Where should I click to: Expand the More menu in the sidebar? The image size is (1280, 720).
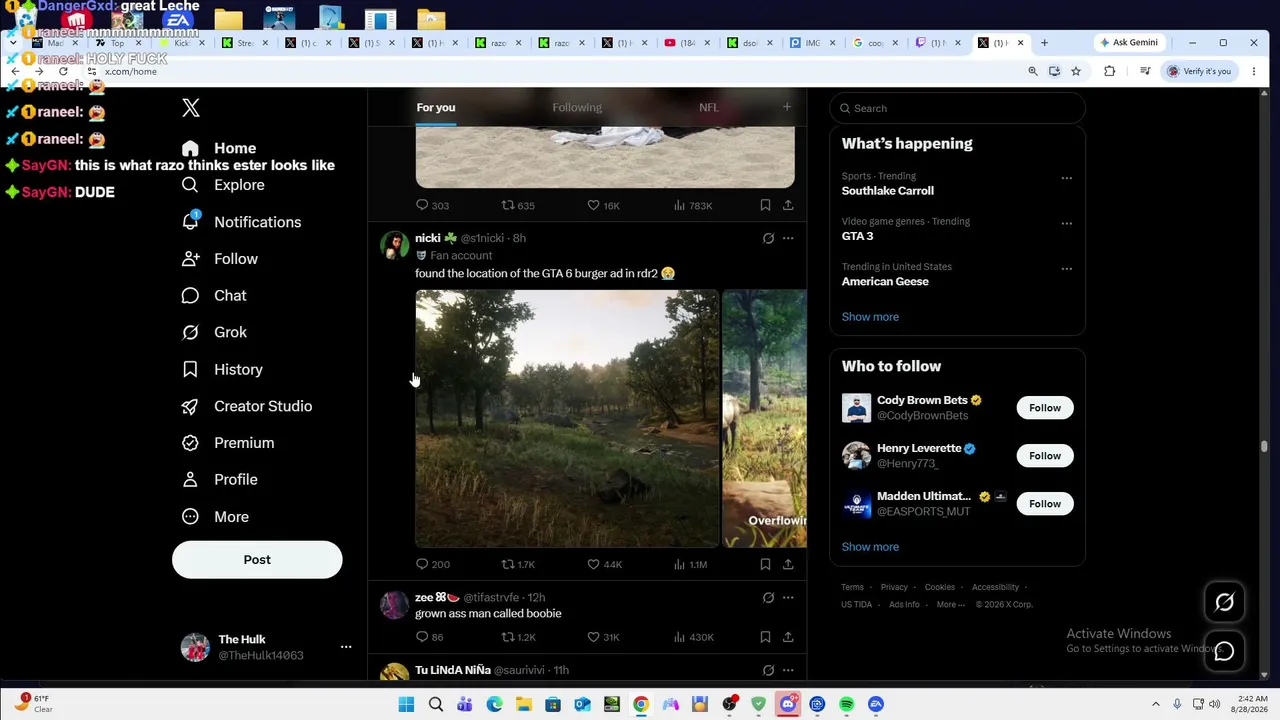(x=215, y=517)
